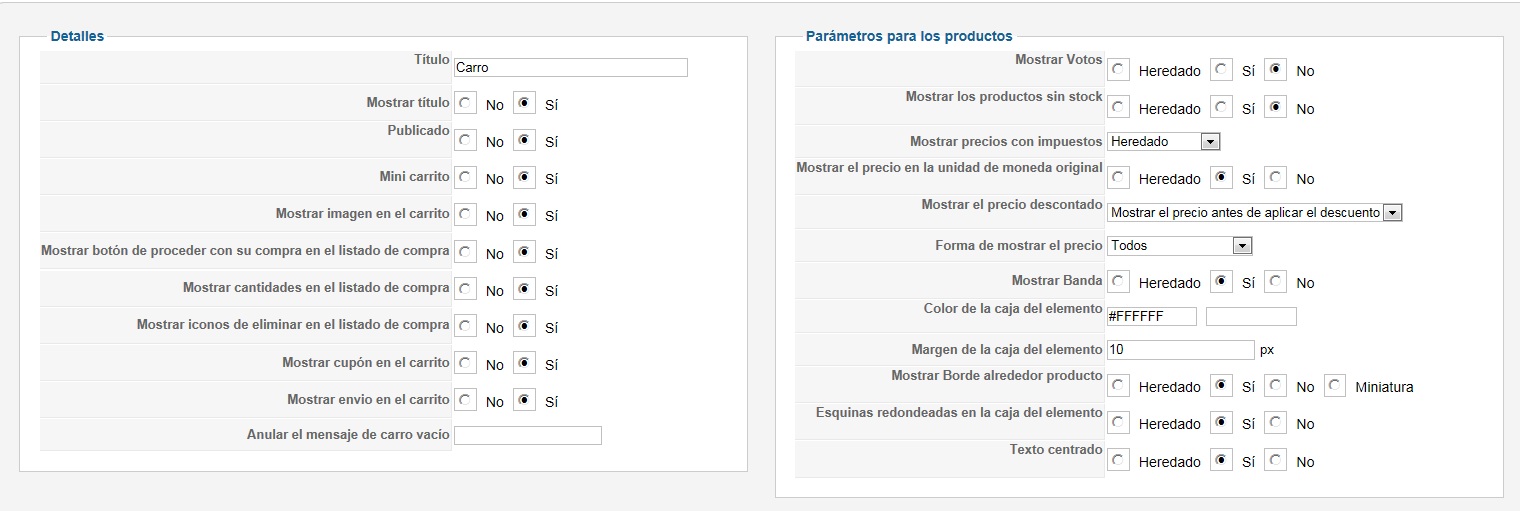The height and width of the screenshot is (511, 1520).
Task: Open the Forma de mostrar el precio dropdown
Action: click(1180, 245)
